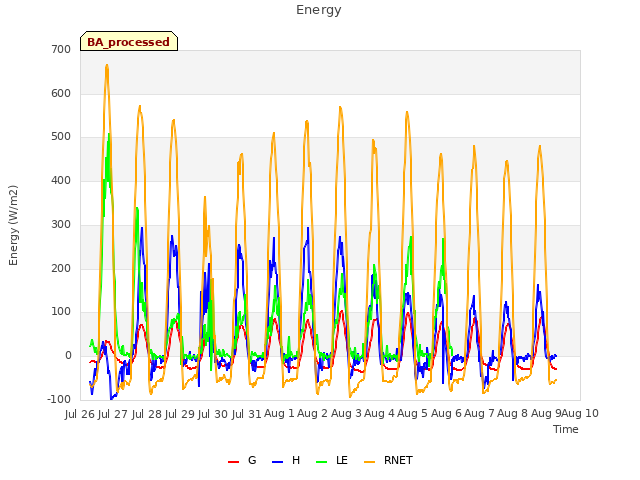Viewport: 640px width, 480px height.
Task: Click the BA_processed annotation label
Action: click(x=129, y=41)
